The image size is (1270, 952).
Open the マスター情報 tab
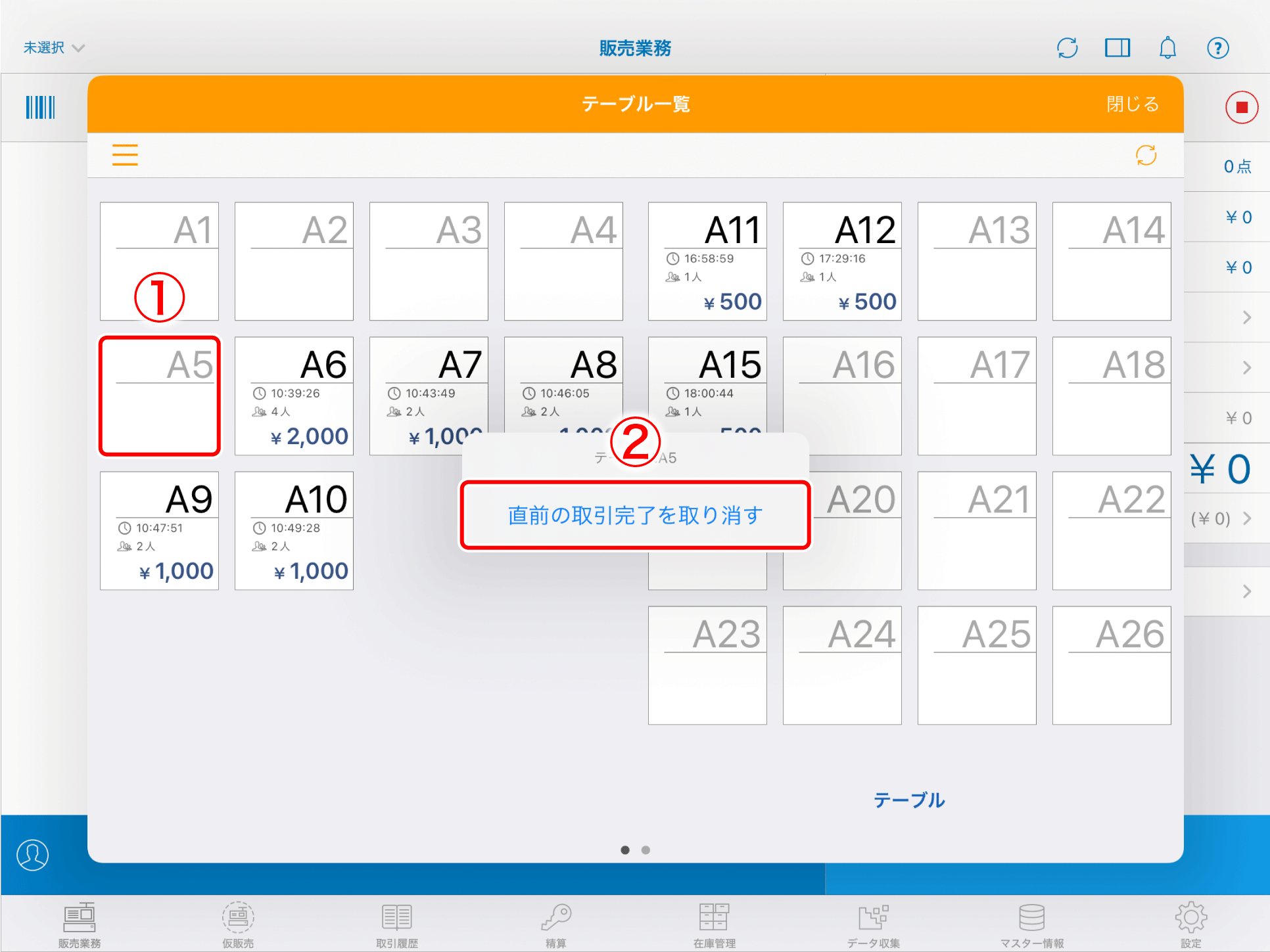click(x=1032, y=924)
